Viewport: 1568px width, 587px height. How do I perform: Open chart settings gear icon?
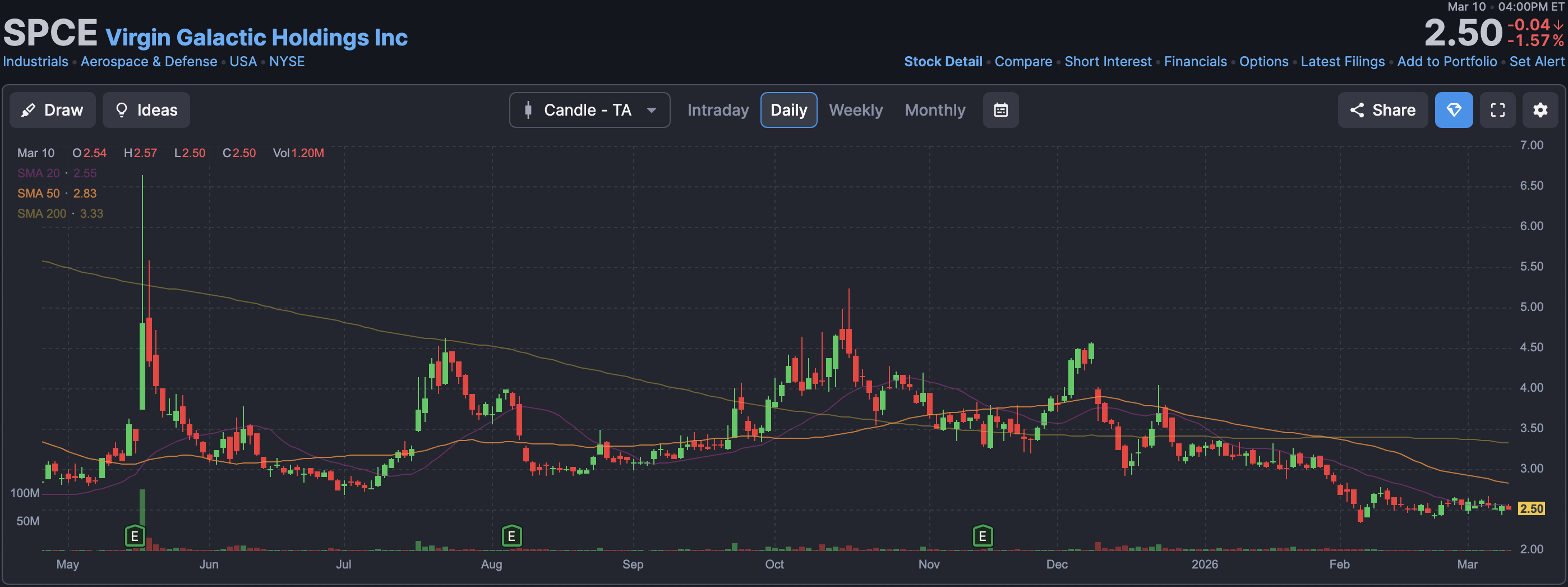1540,110
